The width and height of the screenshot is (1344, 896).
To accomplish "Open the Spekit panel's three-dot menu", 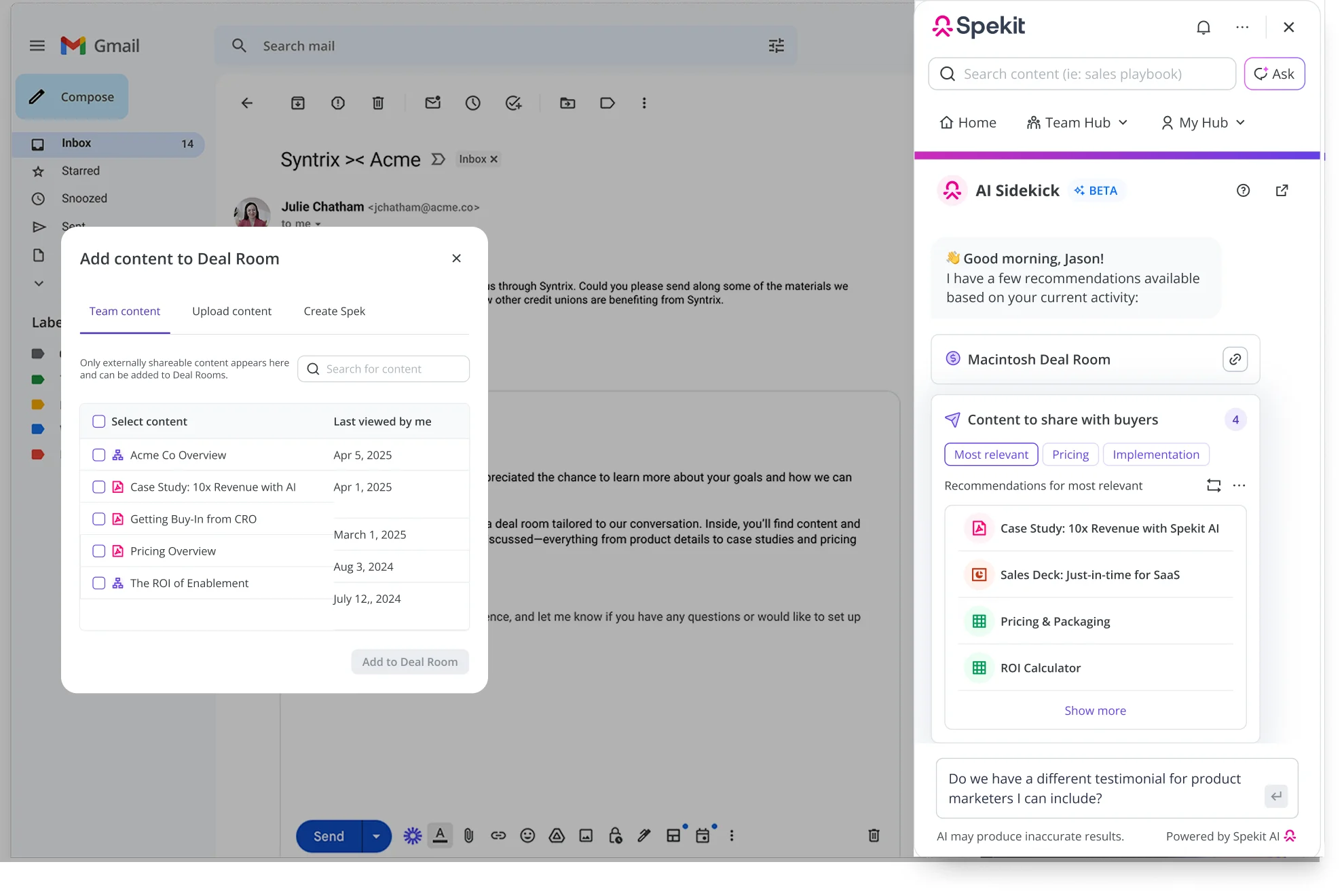I will (x=1242, y=27).
